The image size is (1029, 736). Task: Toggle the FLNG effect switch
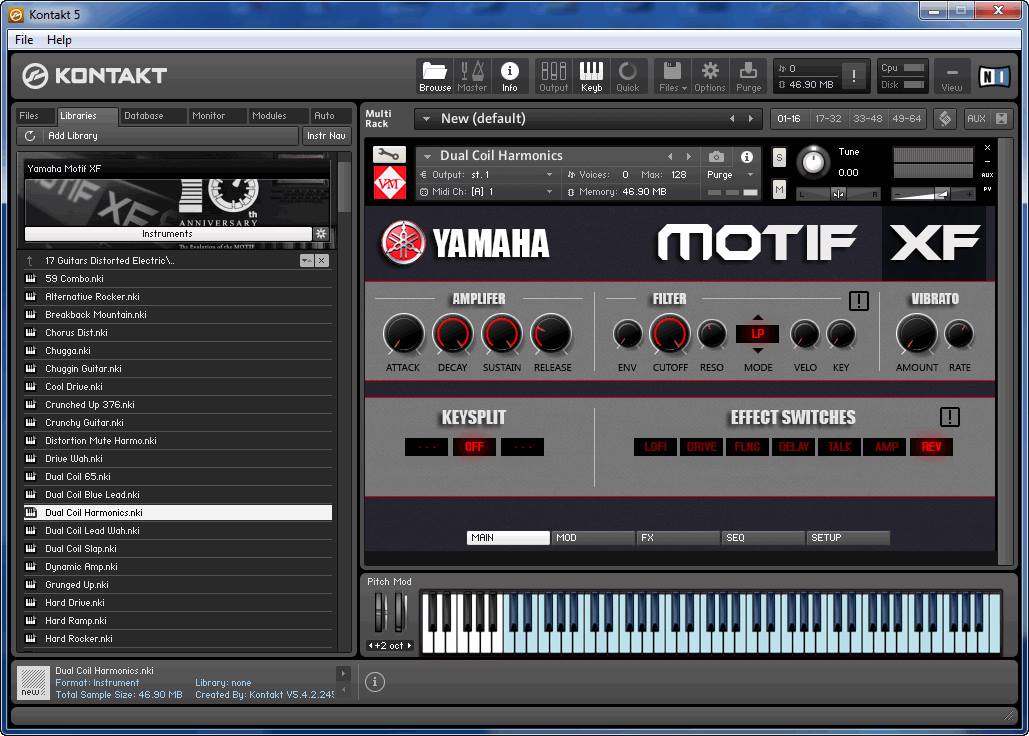point(747,447)
